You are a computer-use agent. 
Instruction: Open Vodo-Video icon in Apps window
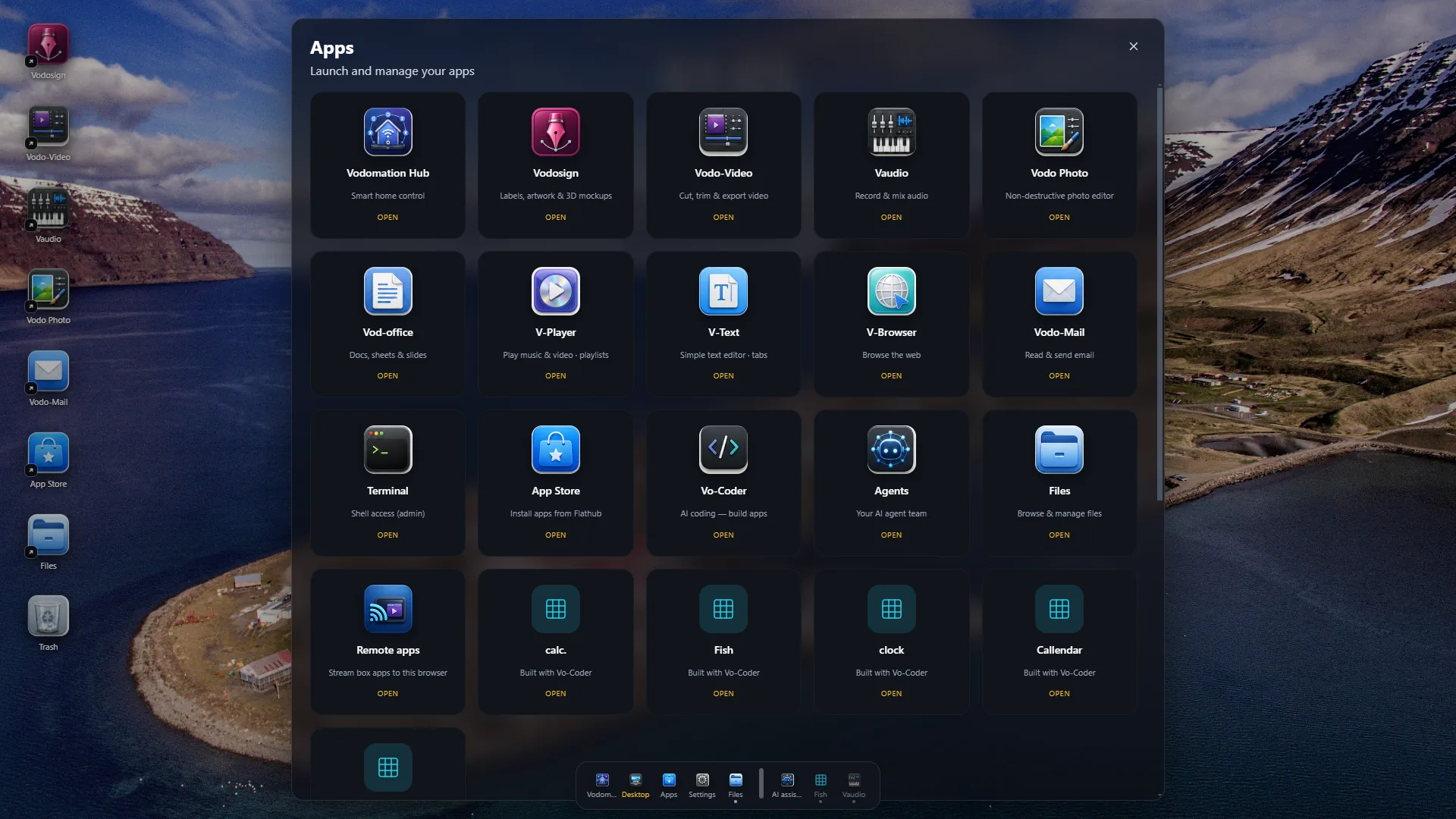tap(723, 132)
